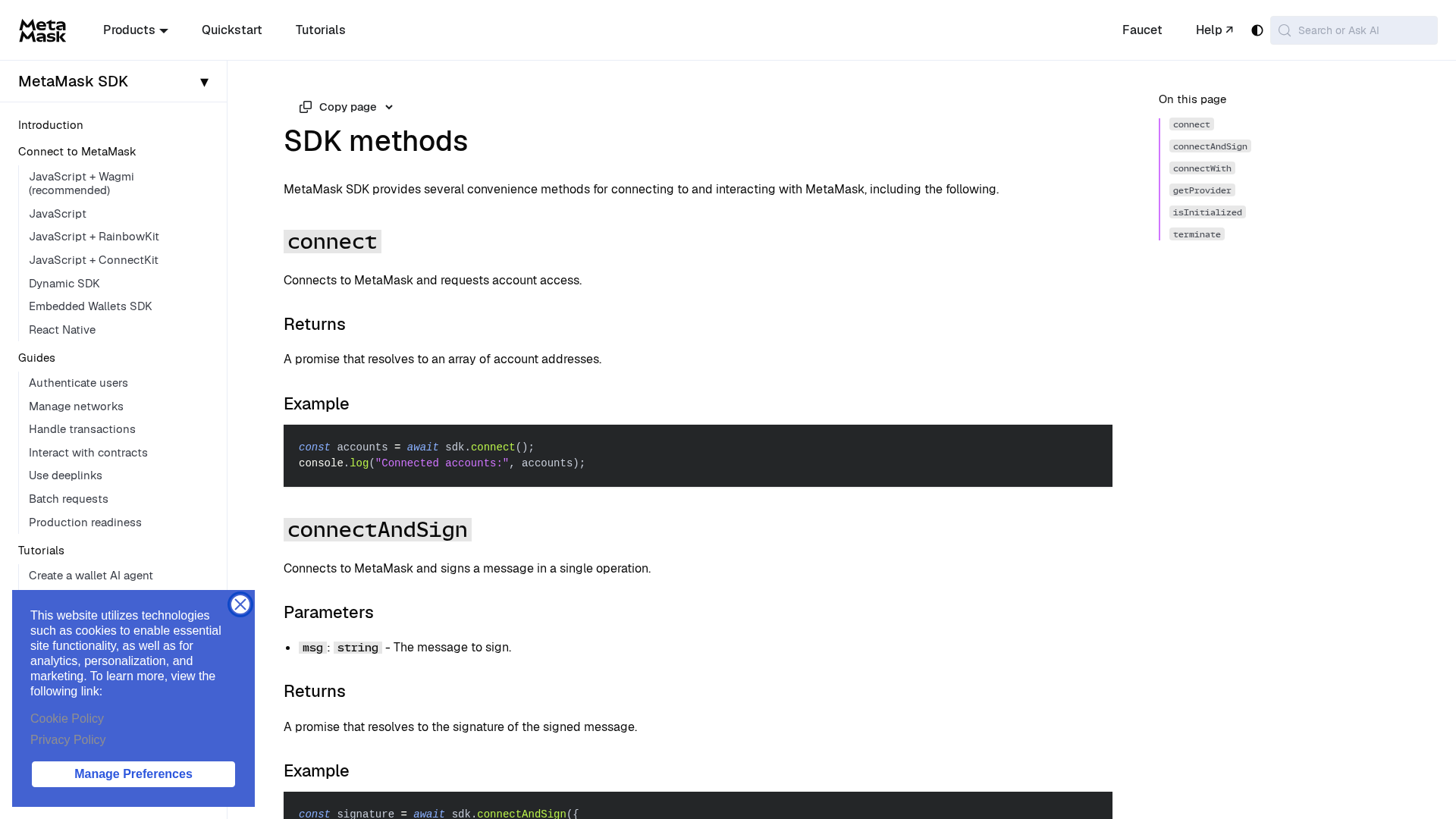Focus the Search or Ask AI field

click(1354, 30)
